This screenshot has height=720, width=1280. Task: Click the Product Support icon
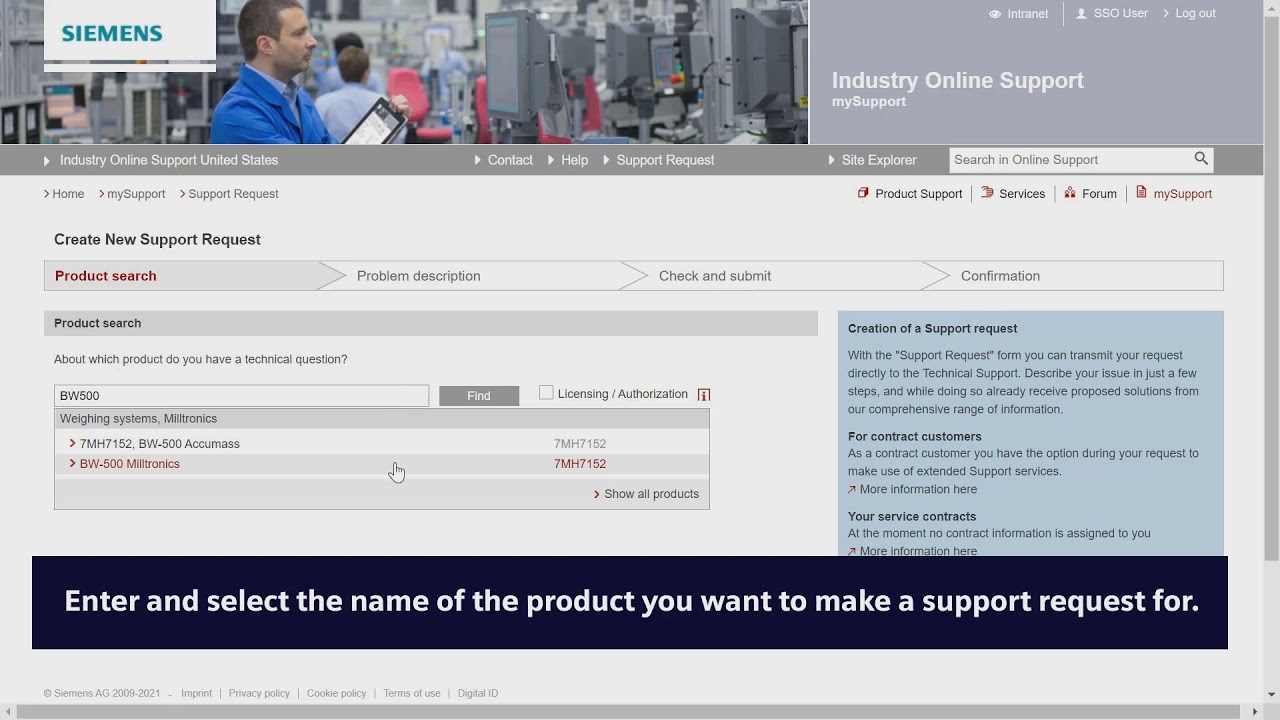[x=863, y=193]
